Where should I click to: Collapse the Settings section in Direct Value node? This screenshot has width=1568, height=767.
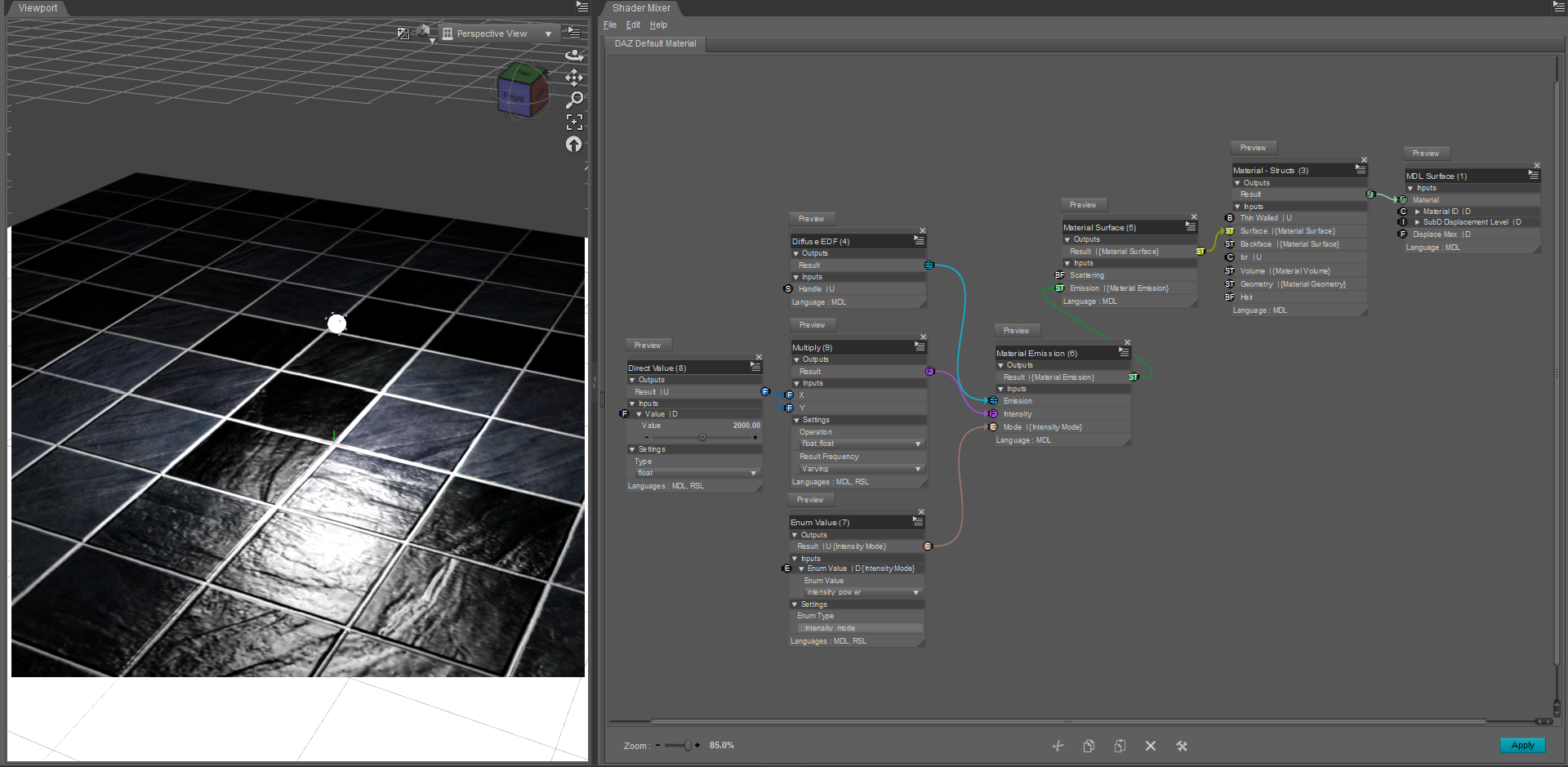[632, 449]
